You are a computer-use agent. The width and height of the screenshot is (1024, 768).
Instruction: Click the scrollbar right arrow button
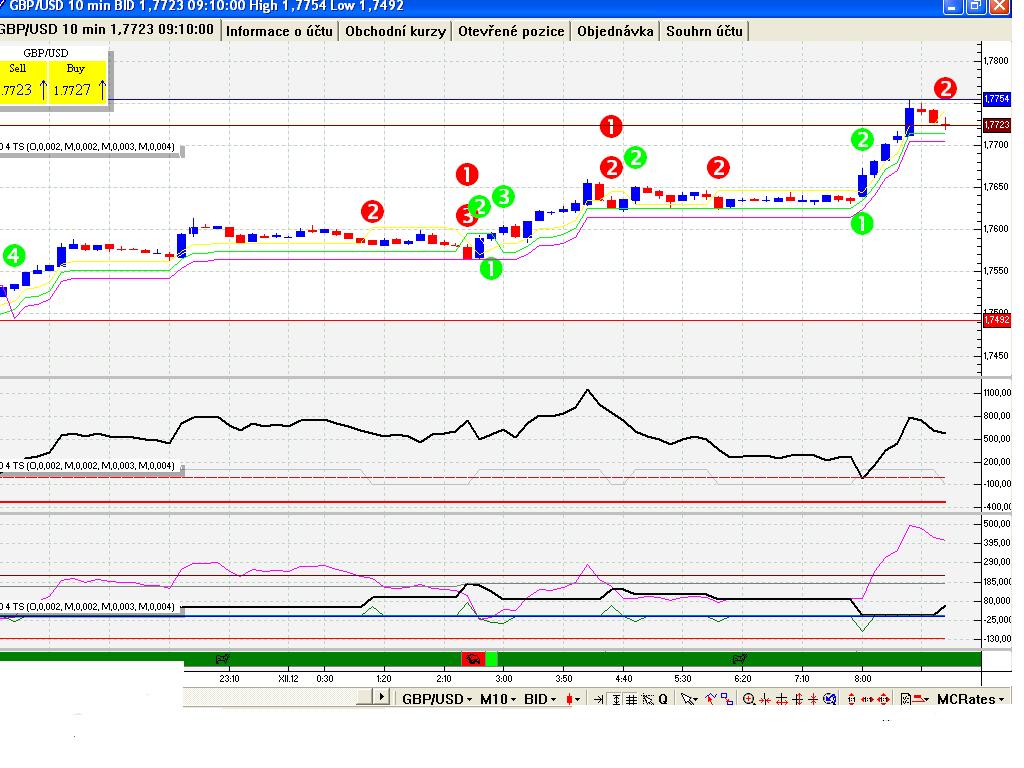(381, 696)
